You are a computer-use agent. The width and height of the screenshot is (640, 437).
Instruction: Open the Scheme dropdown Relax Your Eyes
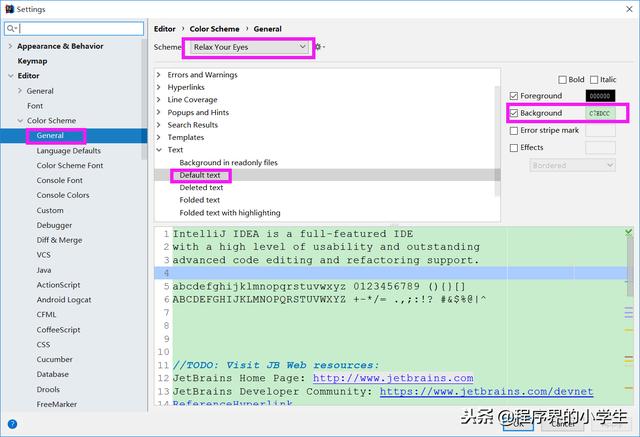point(249,47)
